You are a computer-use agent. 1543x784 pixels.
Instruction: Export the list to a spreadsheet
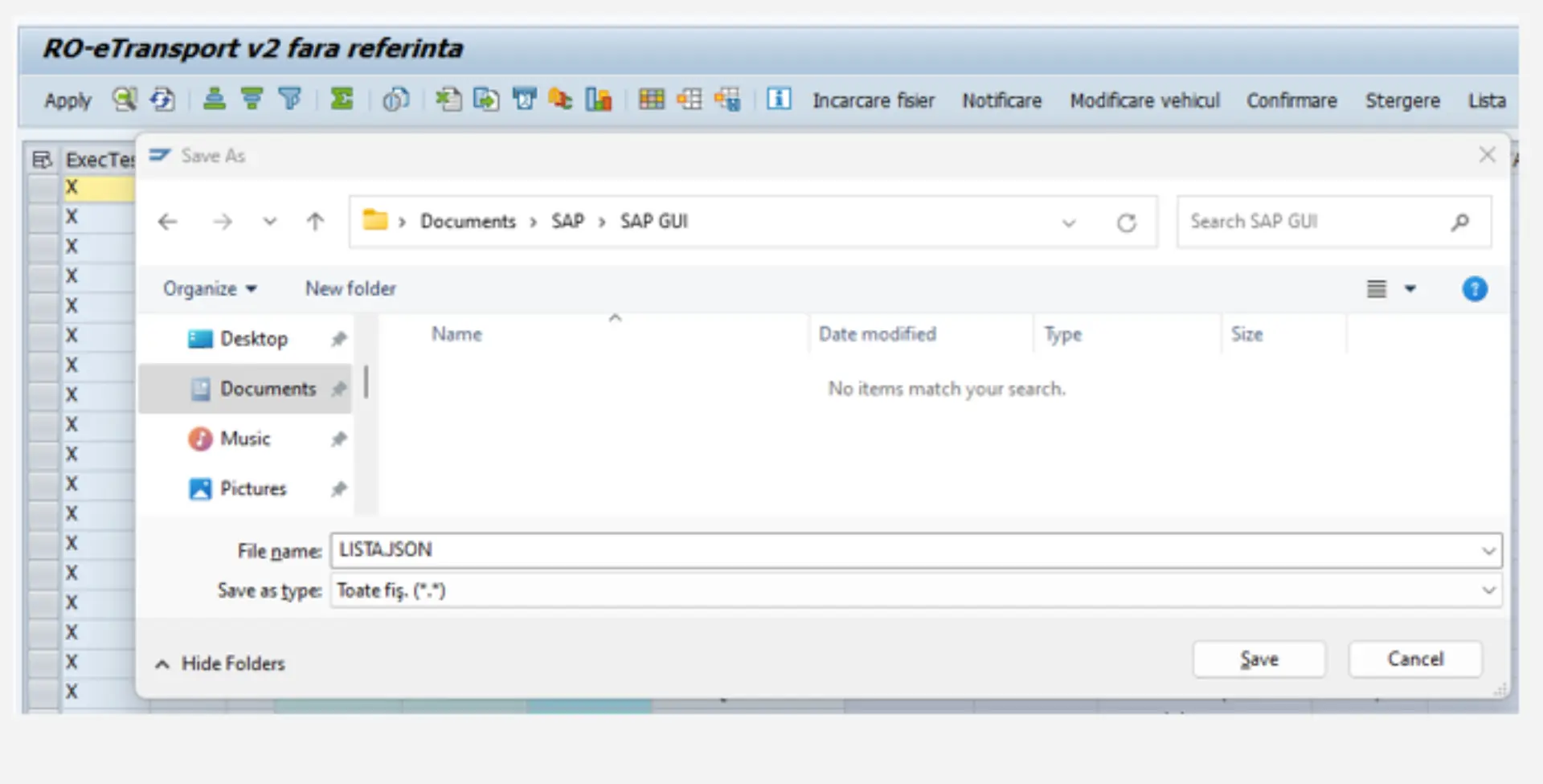448,100
